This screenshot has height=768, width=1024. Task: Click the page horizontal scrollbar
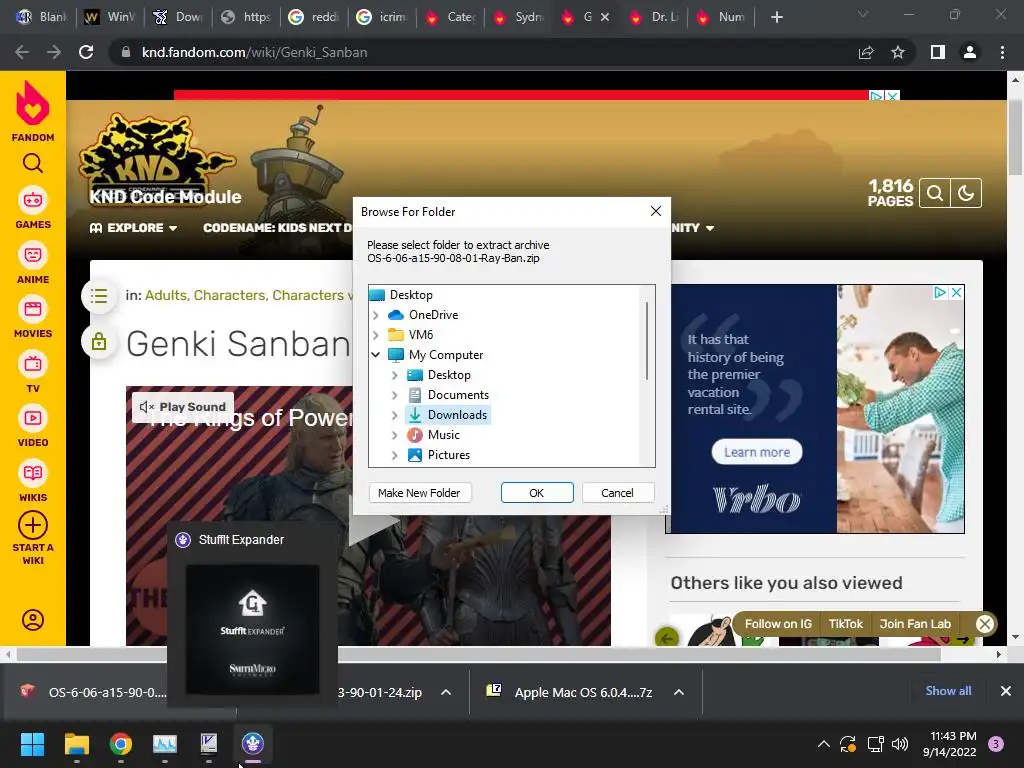478,654
